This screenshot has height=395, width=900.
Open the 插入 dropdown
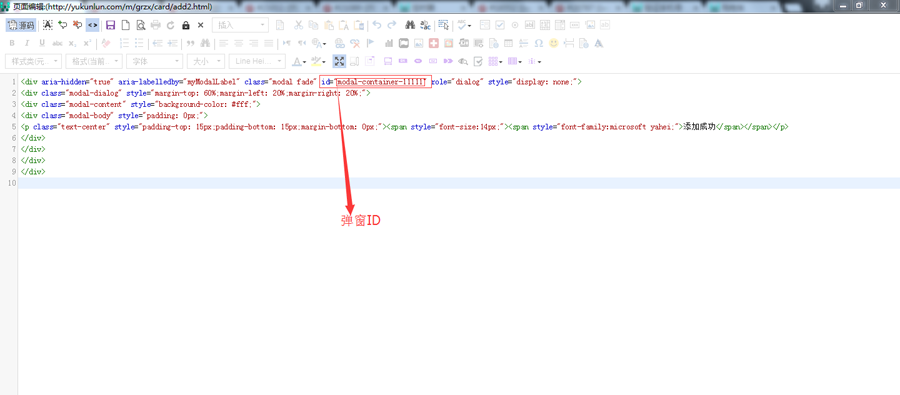point(240,25)
